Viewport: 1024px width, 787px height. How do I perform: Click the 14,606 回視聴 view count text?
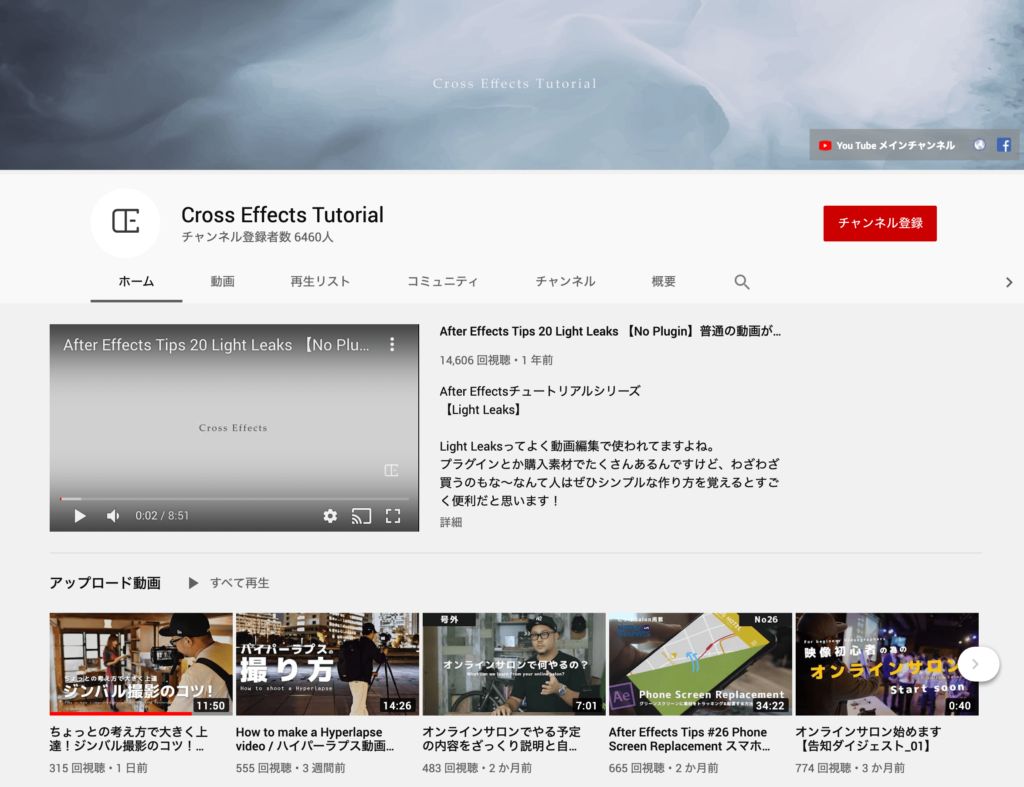pos(475,360)
